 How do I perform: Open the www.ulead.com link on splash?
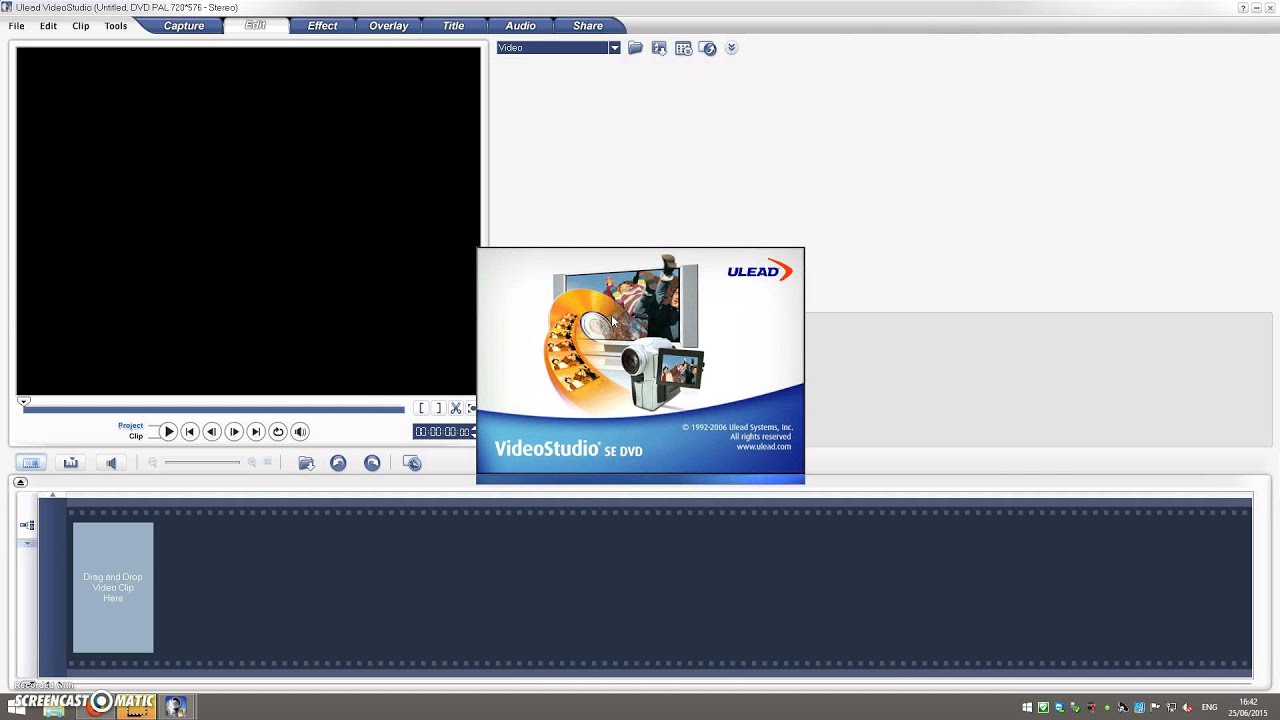[763, 447]
